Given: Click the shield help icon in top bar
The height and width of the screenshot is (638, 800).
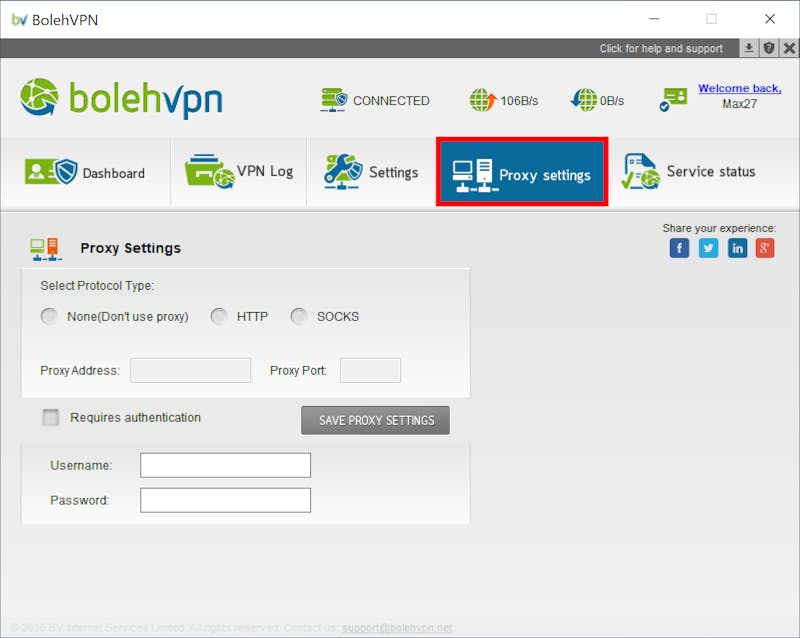Looking at the screenshot, I should (x=769, y=48).
